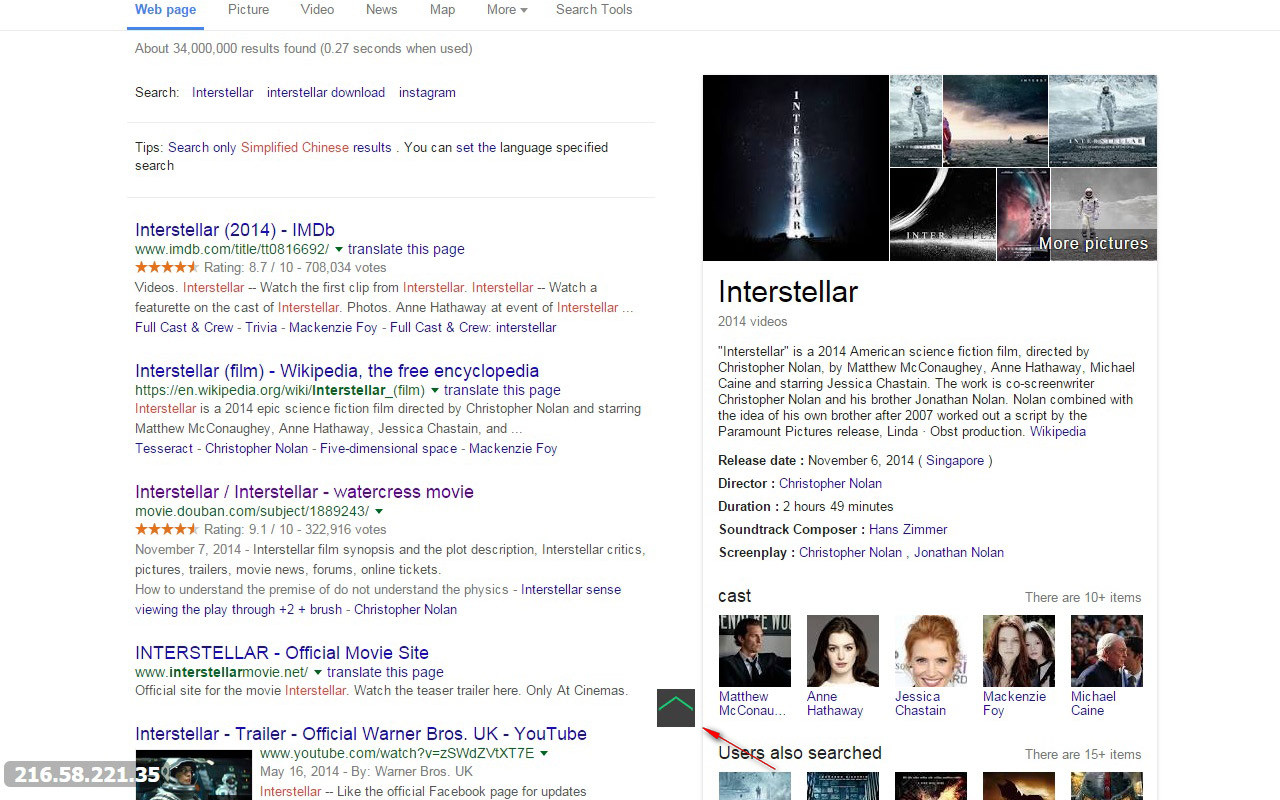The image size is (1280, 800).
Task: Switch to the Web page tab
Action: tap(166, 10)
